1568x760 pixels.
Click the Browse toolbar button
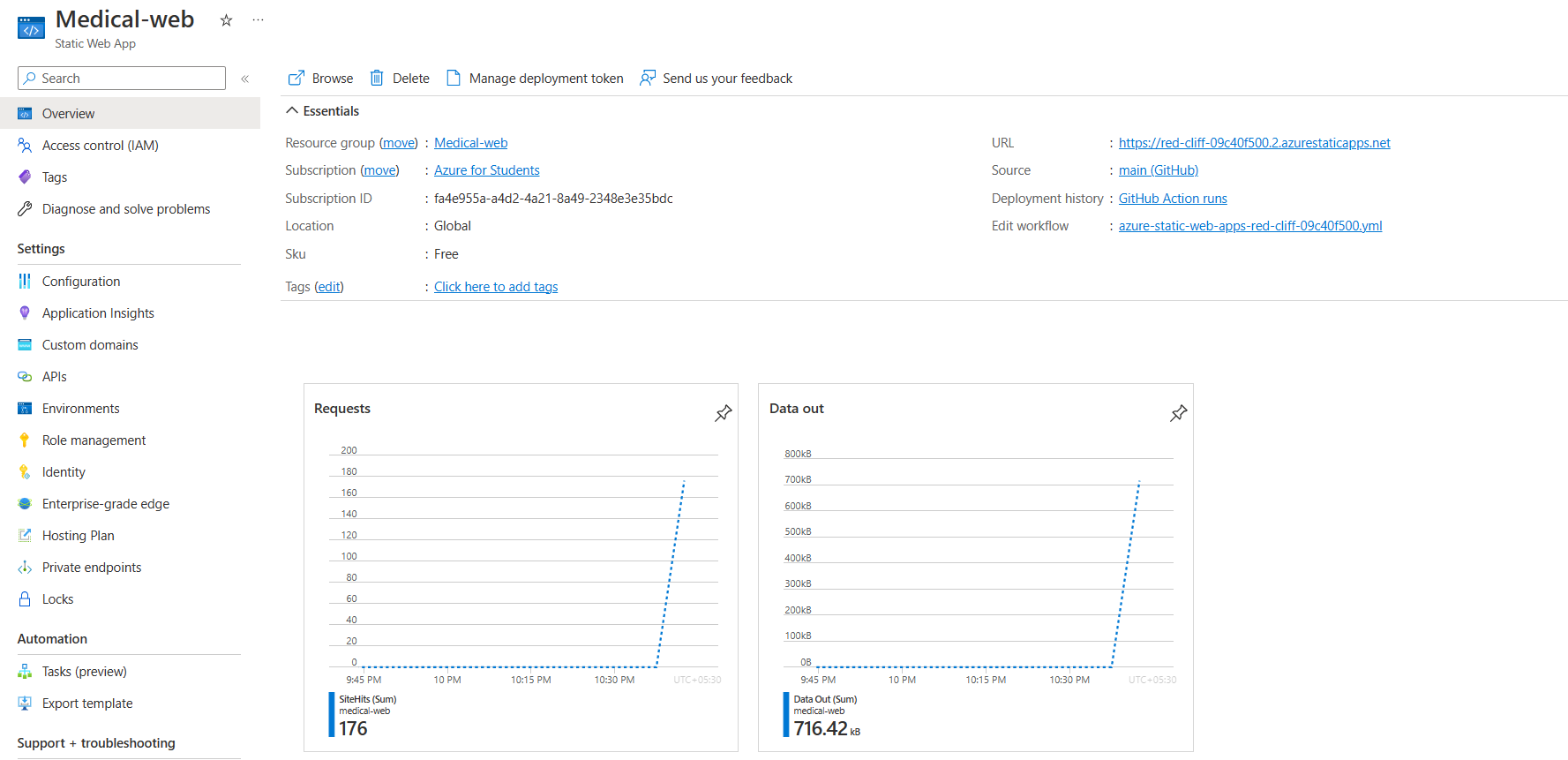point(321,79)
